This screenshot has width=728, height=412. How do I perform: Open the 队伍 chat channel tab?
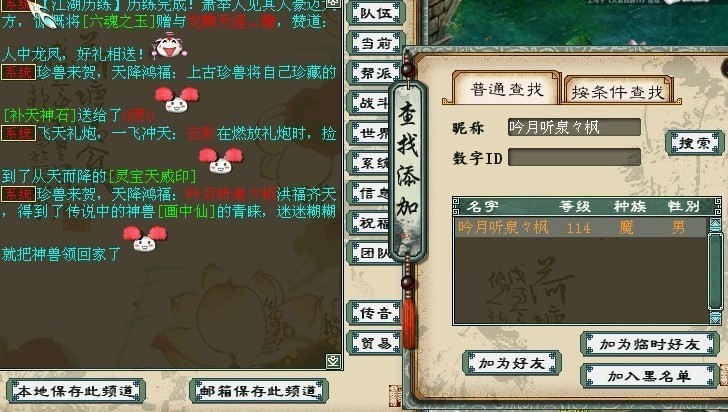[x=375, y=13]
